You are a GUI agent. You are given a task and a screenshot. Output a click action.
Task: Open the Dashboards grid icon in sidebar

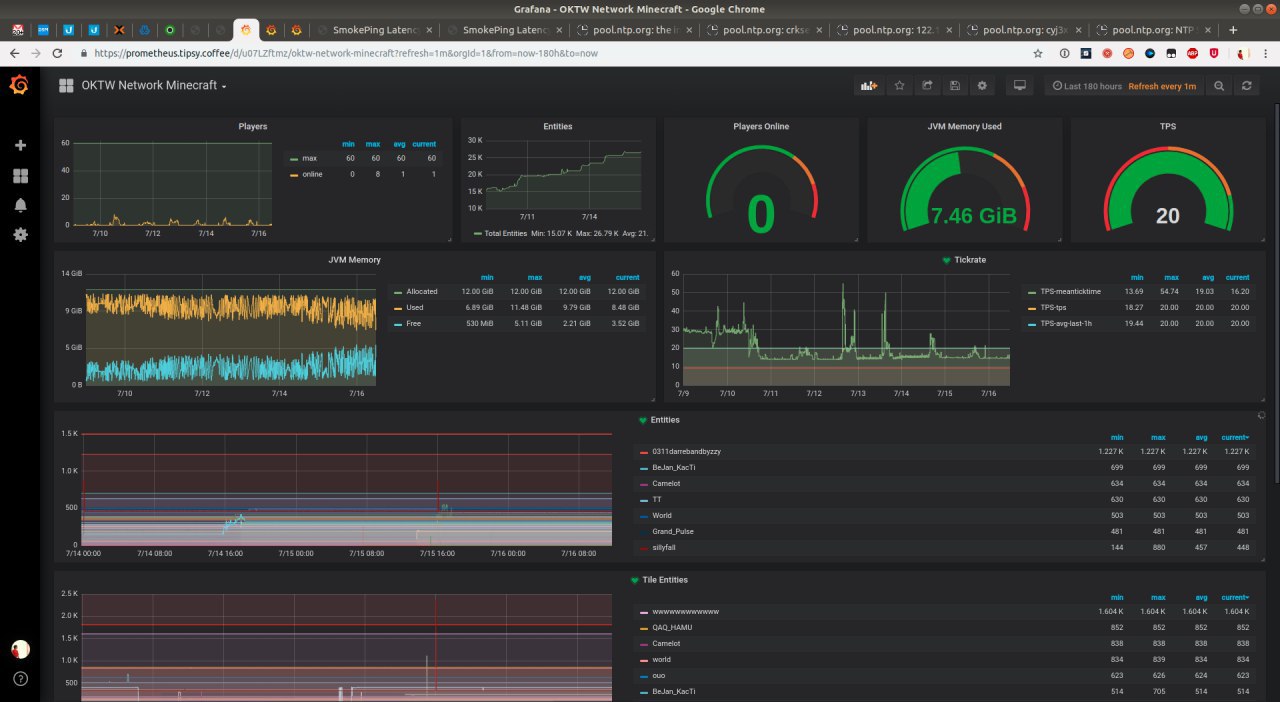[20, 176]
